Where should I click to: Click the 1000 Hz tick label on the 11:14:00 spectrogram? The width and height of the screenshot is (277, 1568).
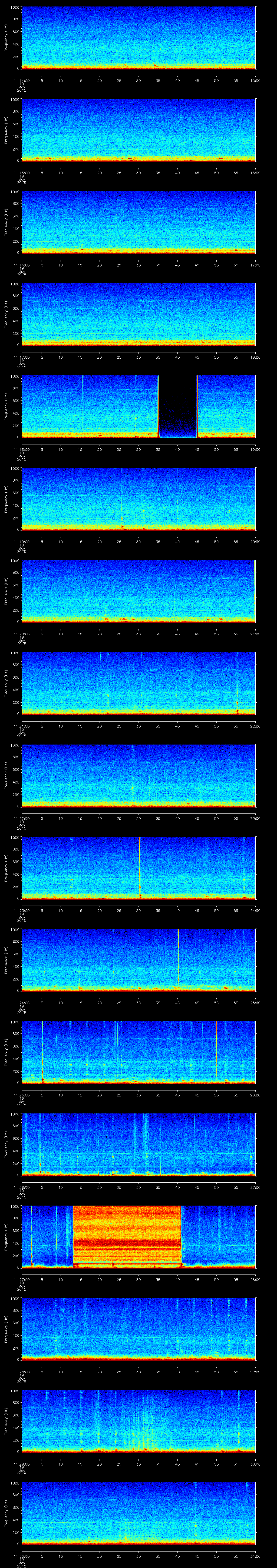pyautogui.click(x=15, y=8)
